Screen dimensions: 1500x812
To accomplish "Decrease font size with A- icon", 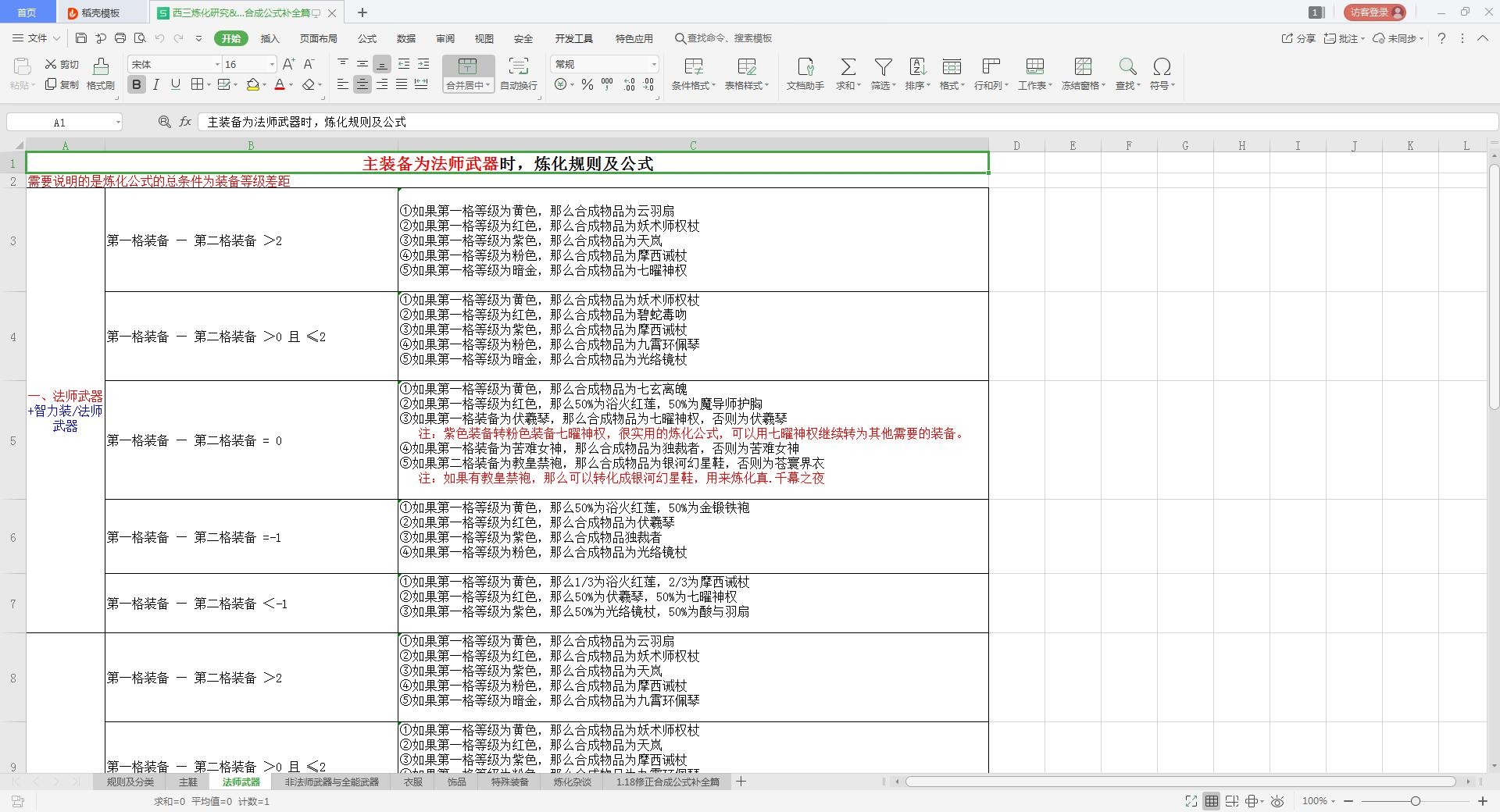I will (309, 64).
